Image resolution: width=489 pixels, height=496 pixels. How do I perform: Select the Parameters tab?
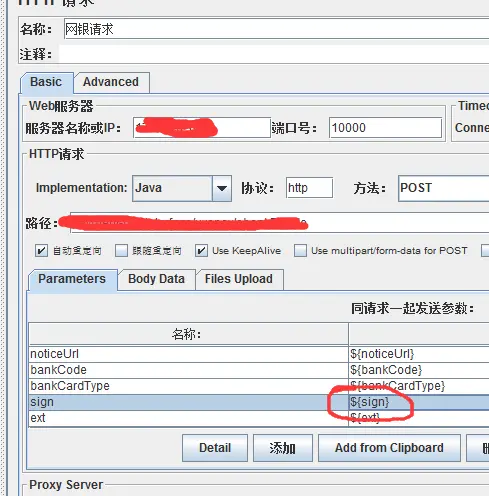coord(72,279)
